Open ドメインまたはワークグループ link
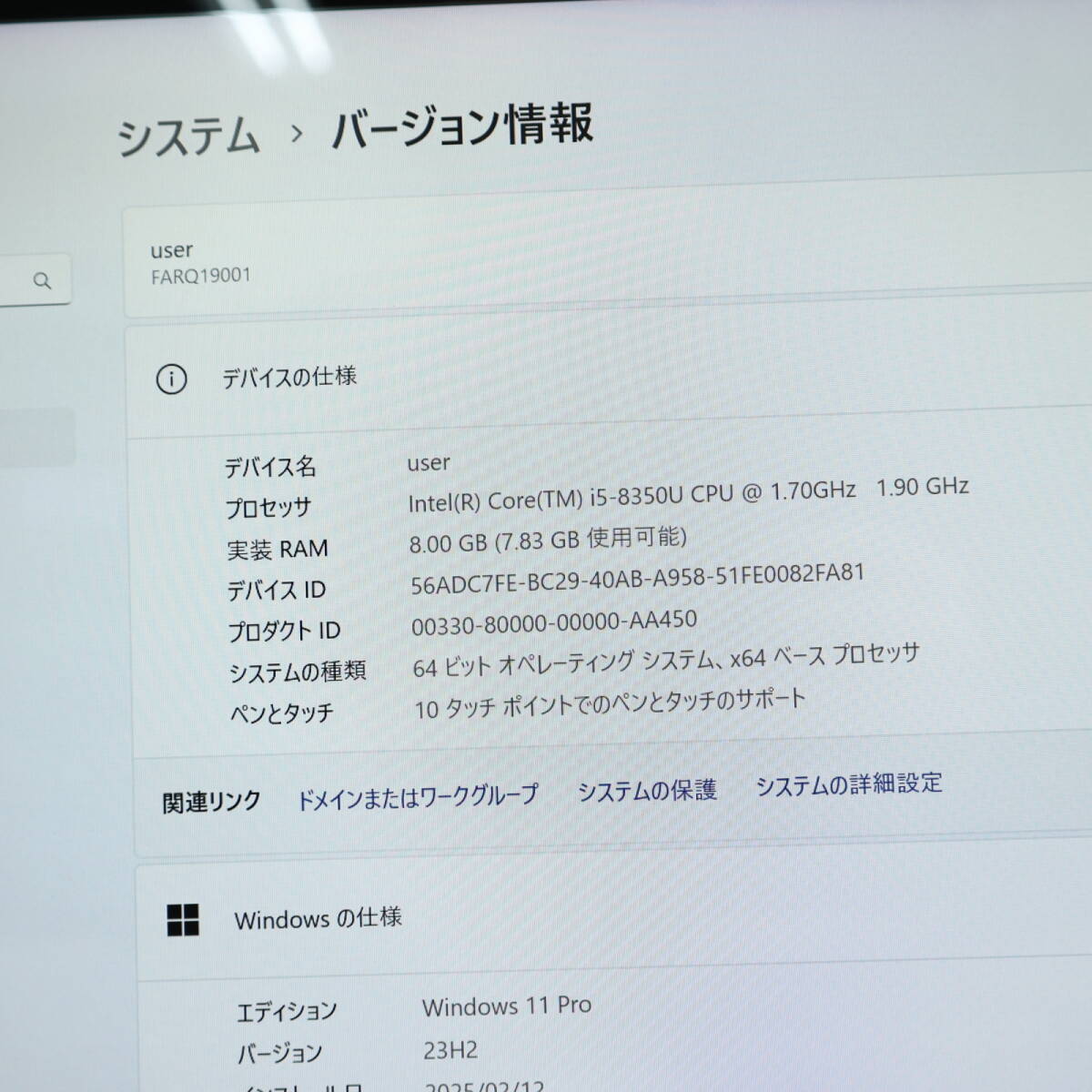Screen dimensions: 1092x1092 (x=418, y=797)
